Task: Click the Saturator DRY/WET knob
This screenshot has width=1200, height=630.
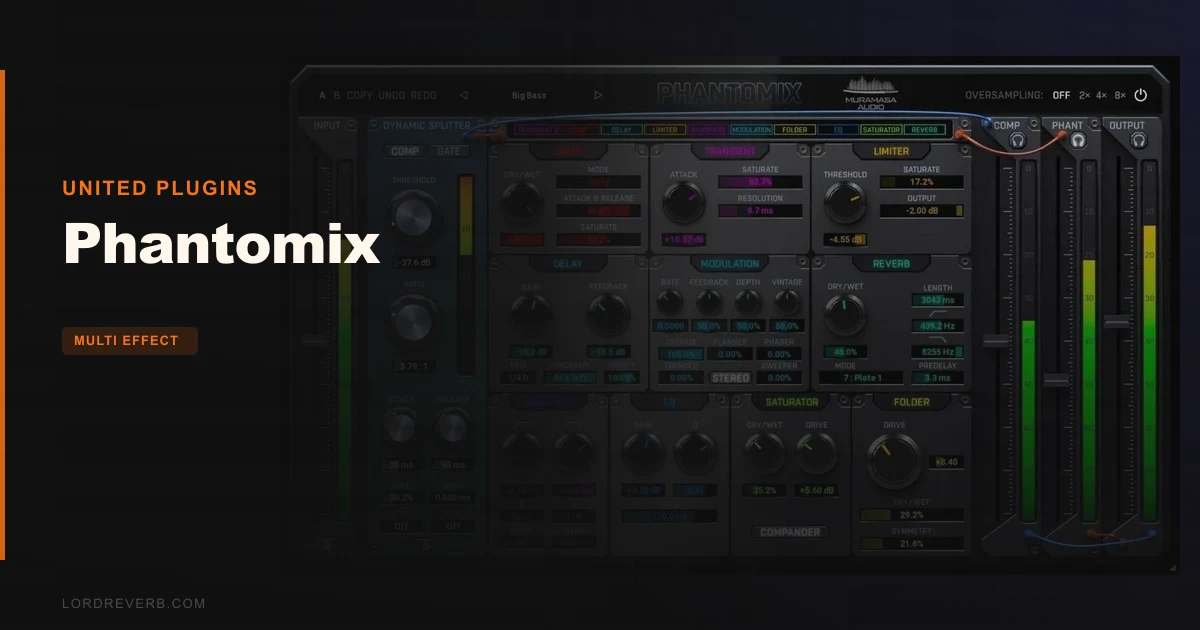Action: [x=765, y=453]
